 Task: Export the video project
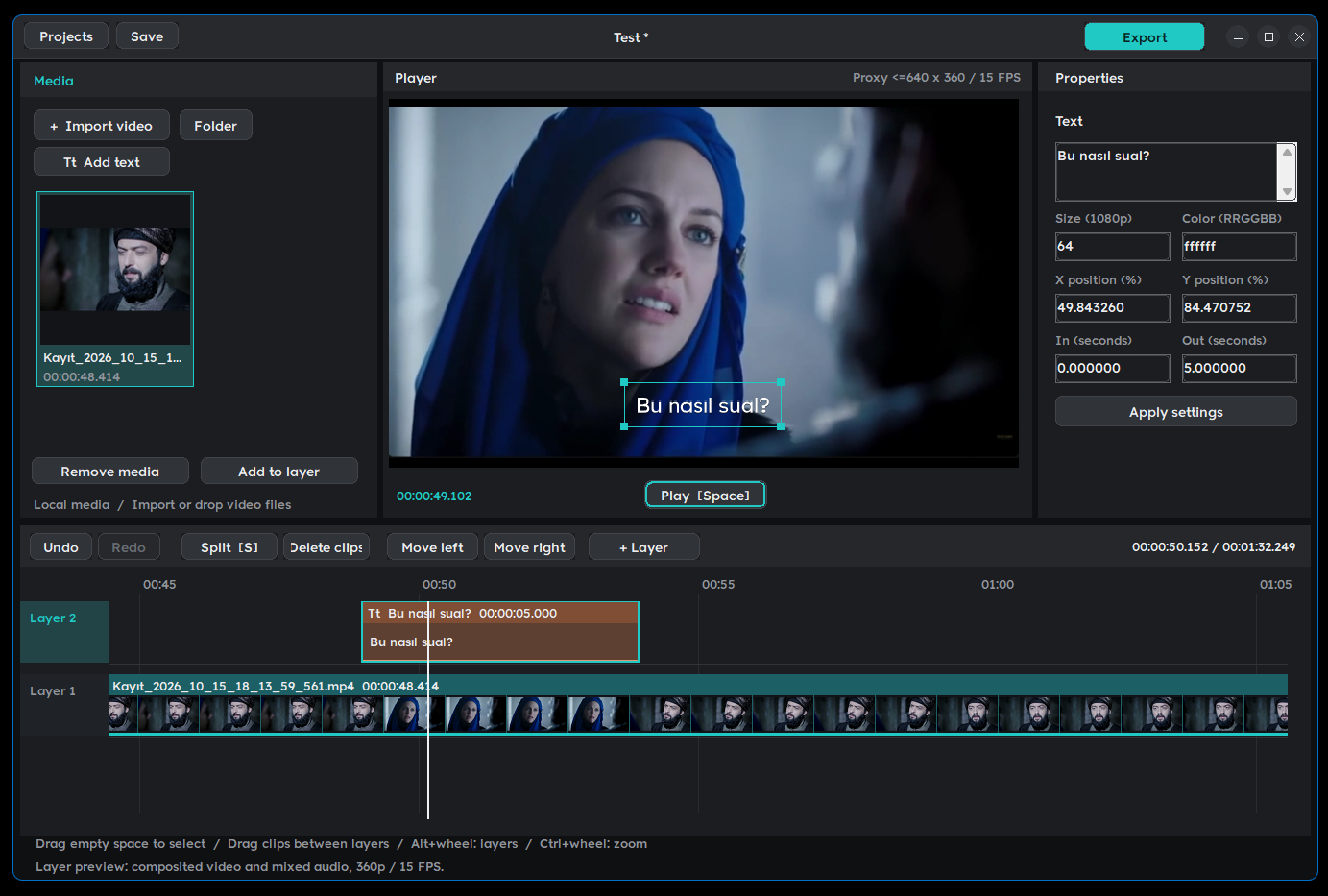[1145, 36]
